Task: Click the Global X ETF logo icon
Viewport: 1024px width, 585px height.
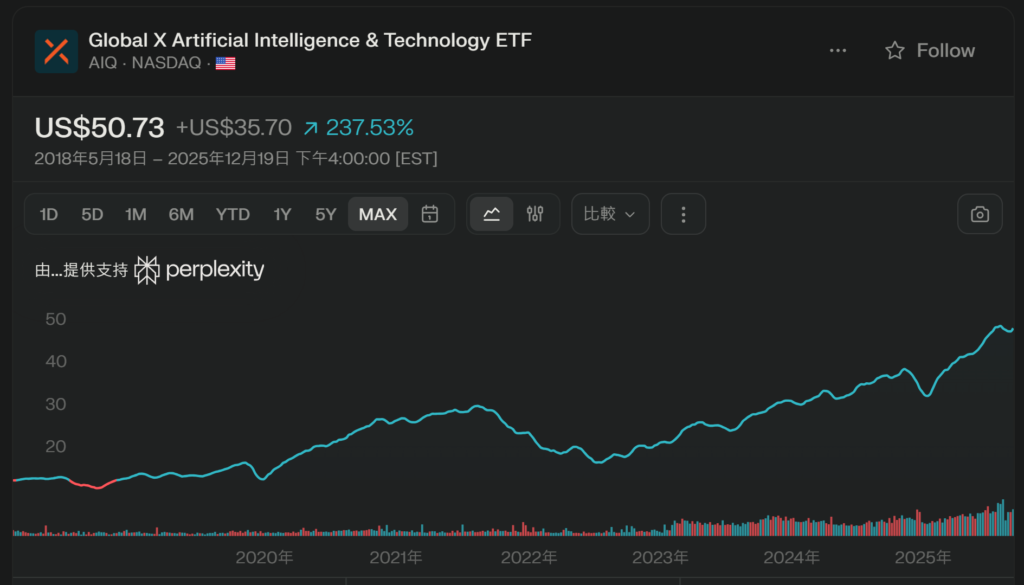Action: tap(56, 51)
